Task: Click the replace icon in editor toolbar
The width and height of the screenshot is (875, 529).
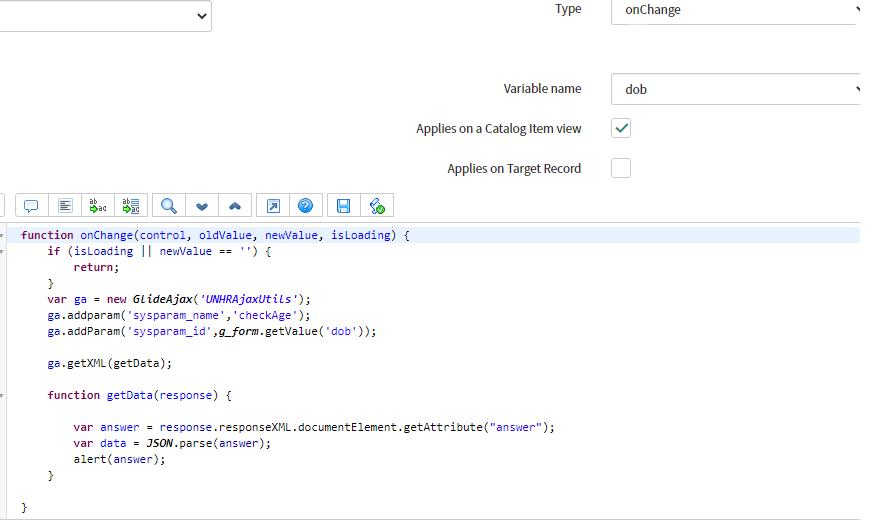Action: point(98,206)
